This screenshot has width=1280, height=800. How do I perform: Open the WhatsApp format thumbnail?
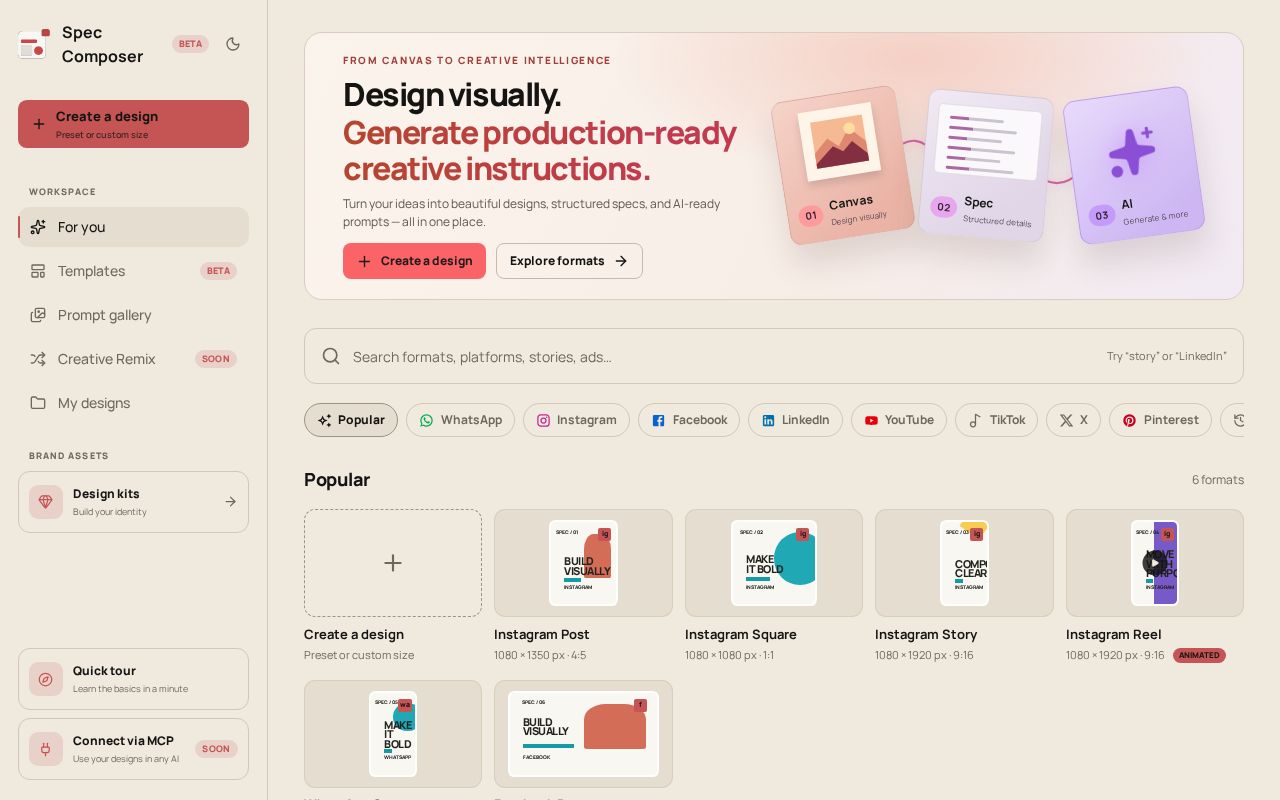[393, 734]
